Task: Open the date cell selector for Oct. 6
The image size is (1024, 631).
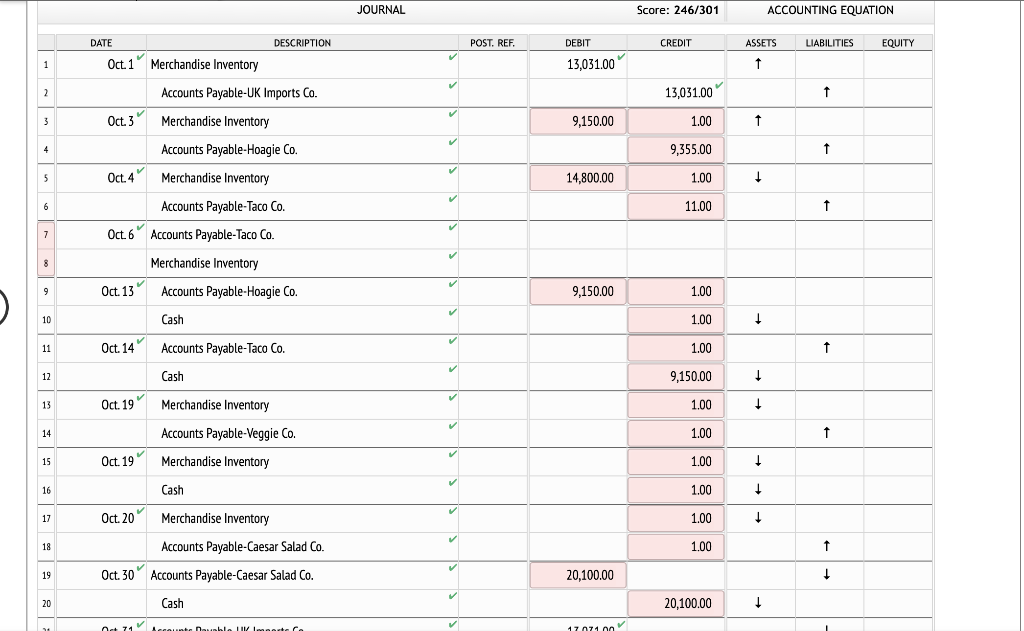Action: click(x=105, y=235)
